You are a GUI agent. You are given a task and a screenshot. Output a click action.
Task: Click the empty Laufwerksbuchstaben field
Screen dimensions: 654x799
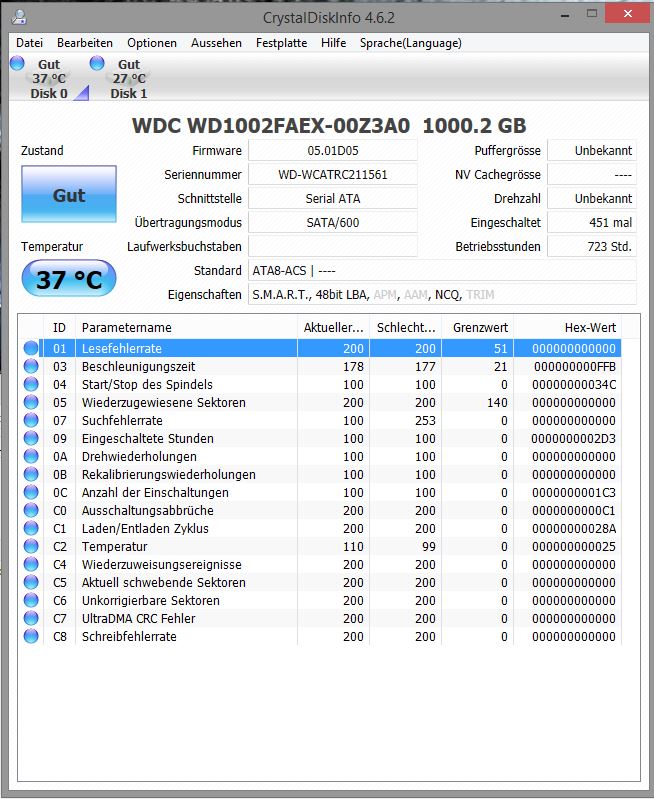click(x=333, y=246)
